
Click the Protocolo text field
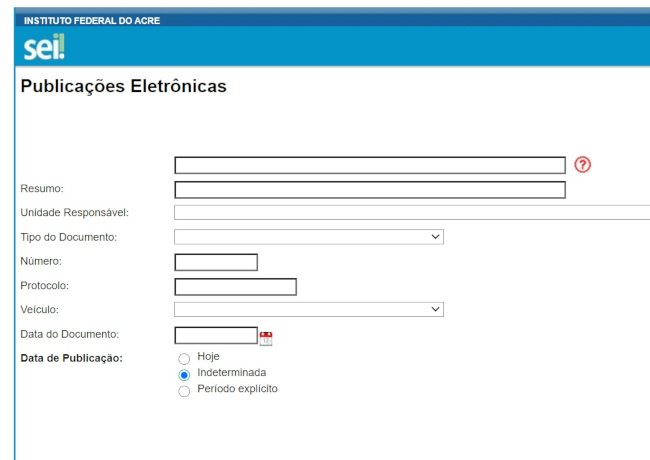(235, 287)
